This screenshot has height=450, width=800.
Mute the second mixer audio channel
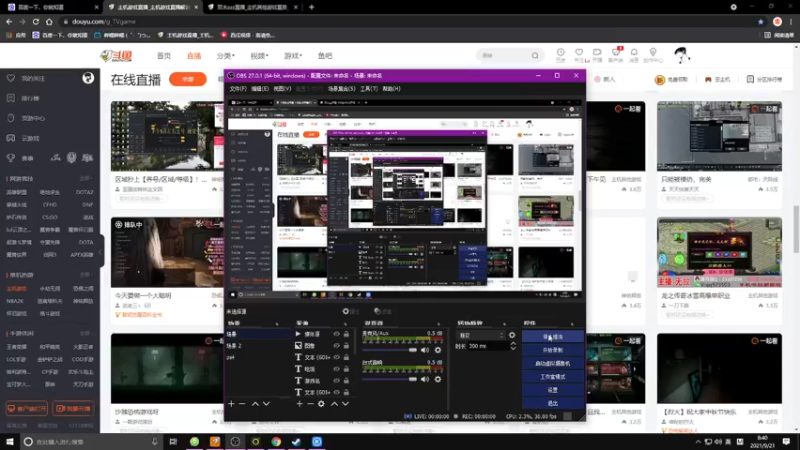coord(425,379)
